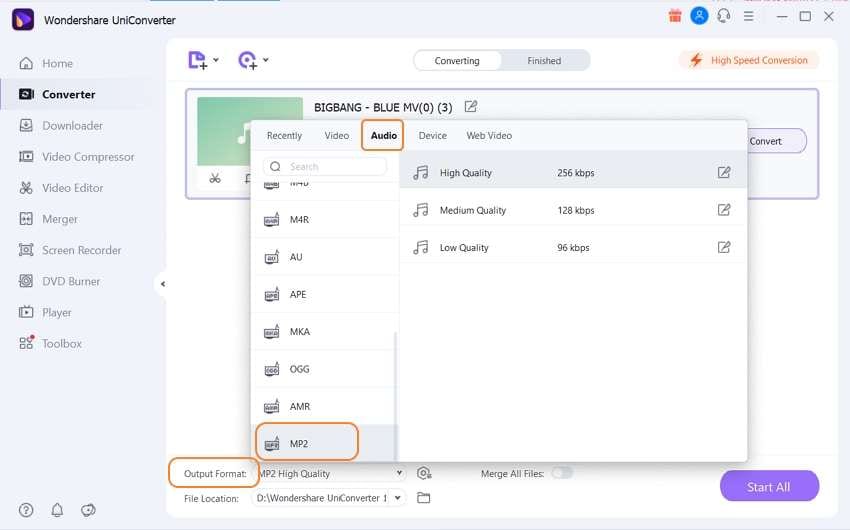The width and height of the screenshot is (850, 530).
Task: Toggle High Speed Conversion
Action: [x=749, y=60]
